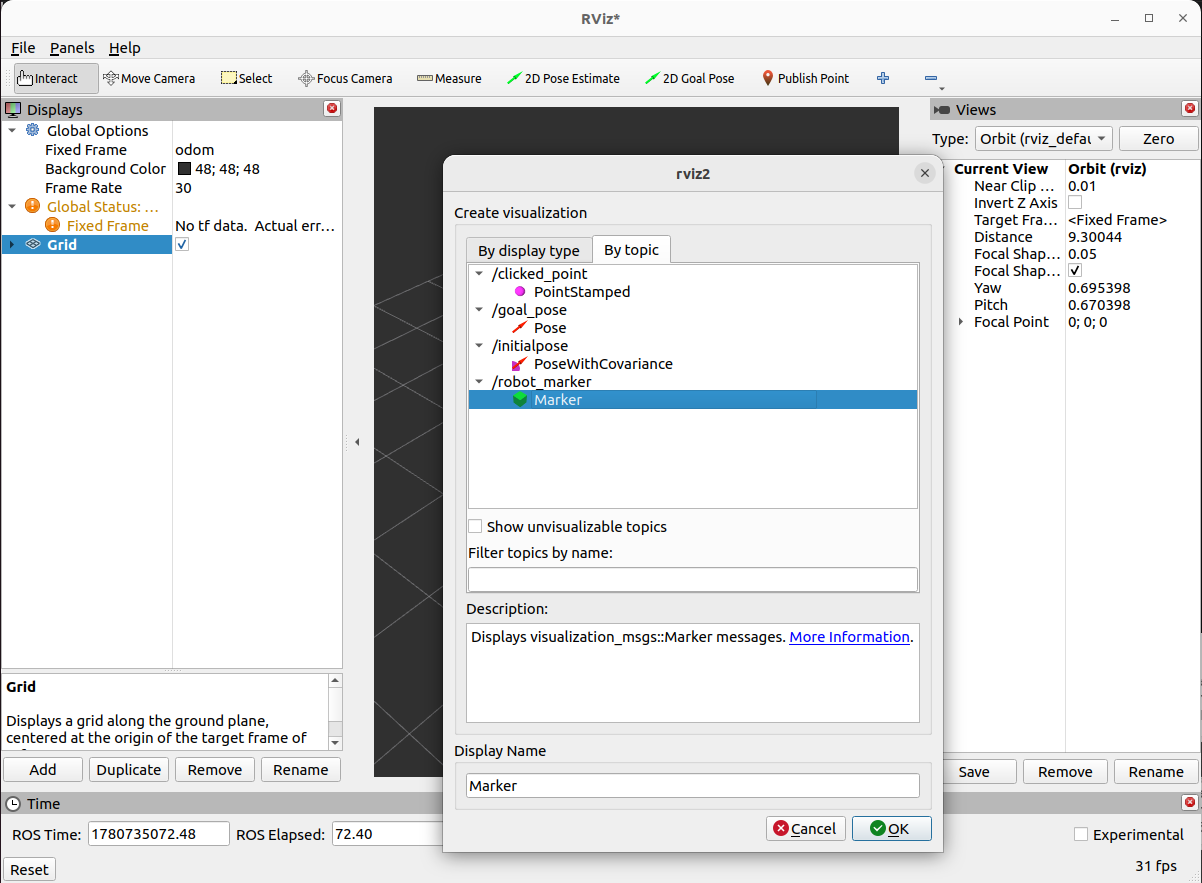Screen dimensions: 1202x883
Task: Toggle the Grid display checkbox
Action: (182, 245)
